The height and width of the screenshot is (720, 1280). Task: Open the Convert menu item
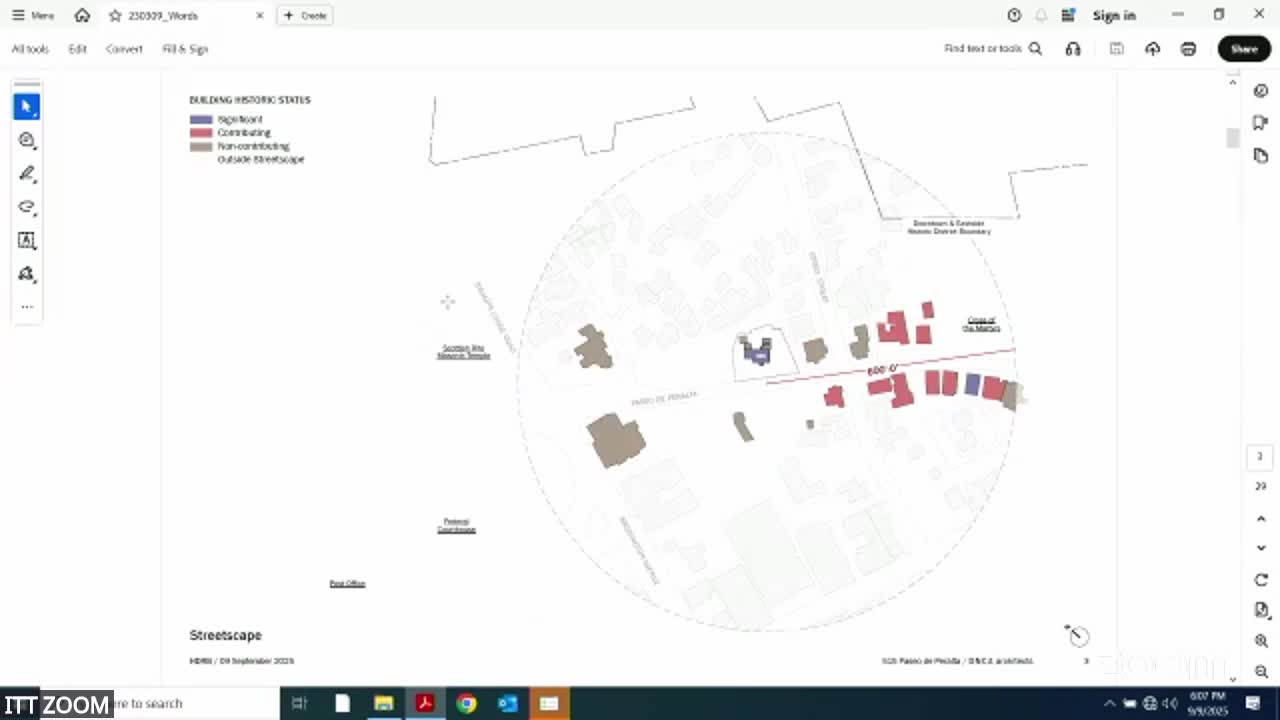click(124, 49)
